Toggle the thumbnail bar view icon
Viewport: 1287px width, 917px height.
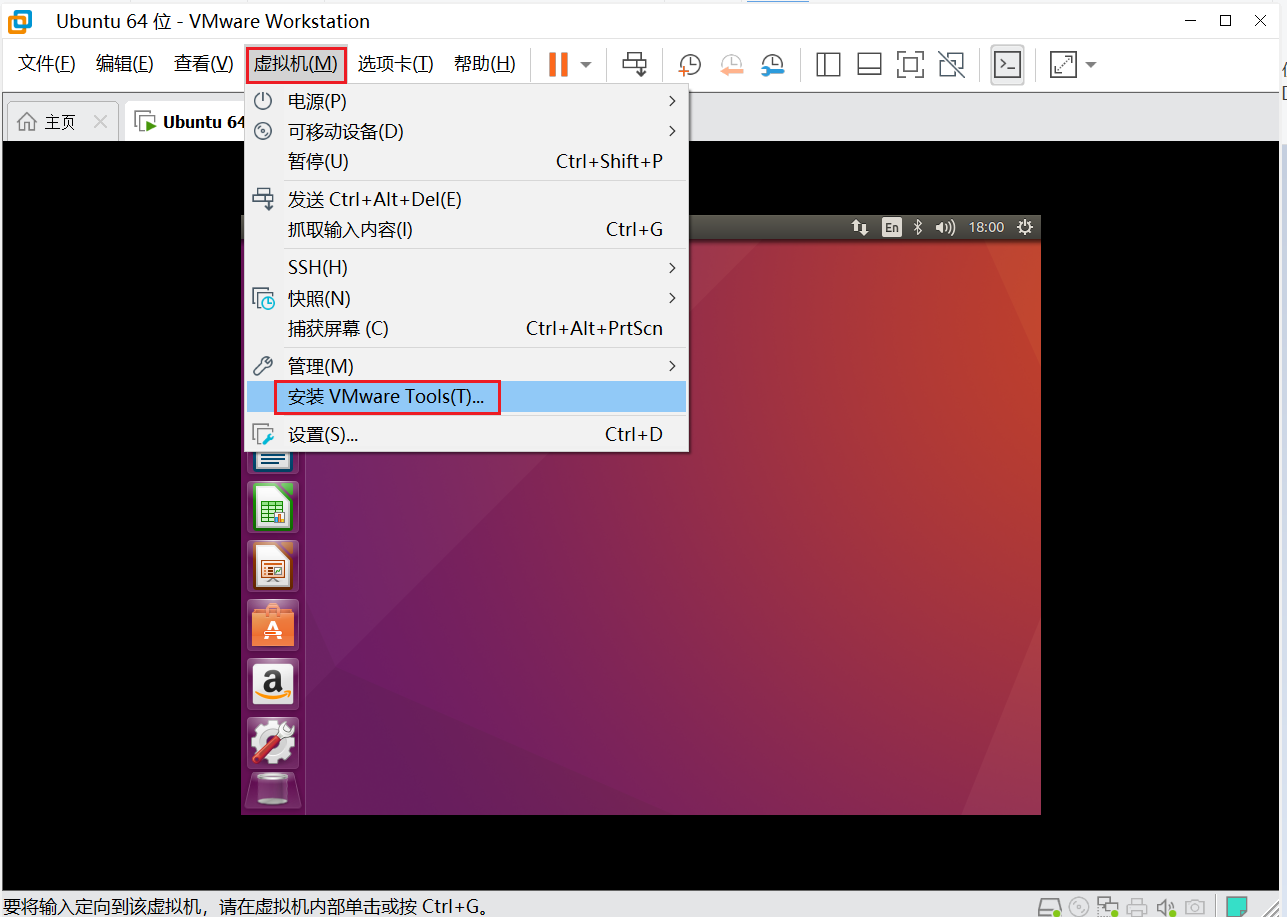point(869,65)
